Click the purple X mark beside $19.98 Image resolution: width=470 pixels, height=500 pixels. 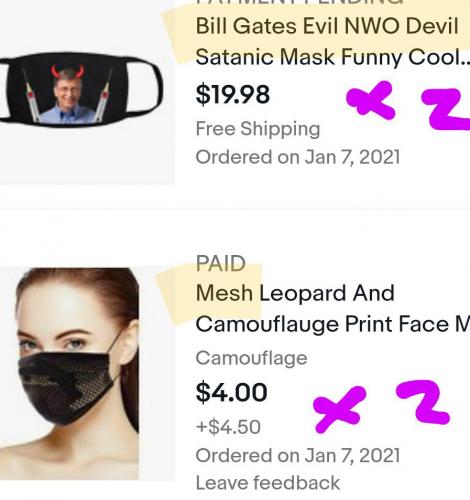pyautogui.click(x=371, y=100)
